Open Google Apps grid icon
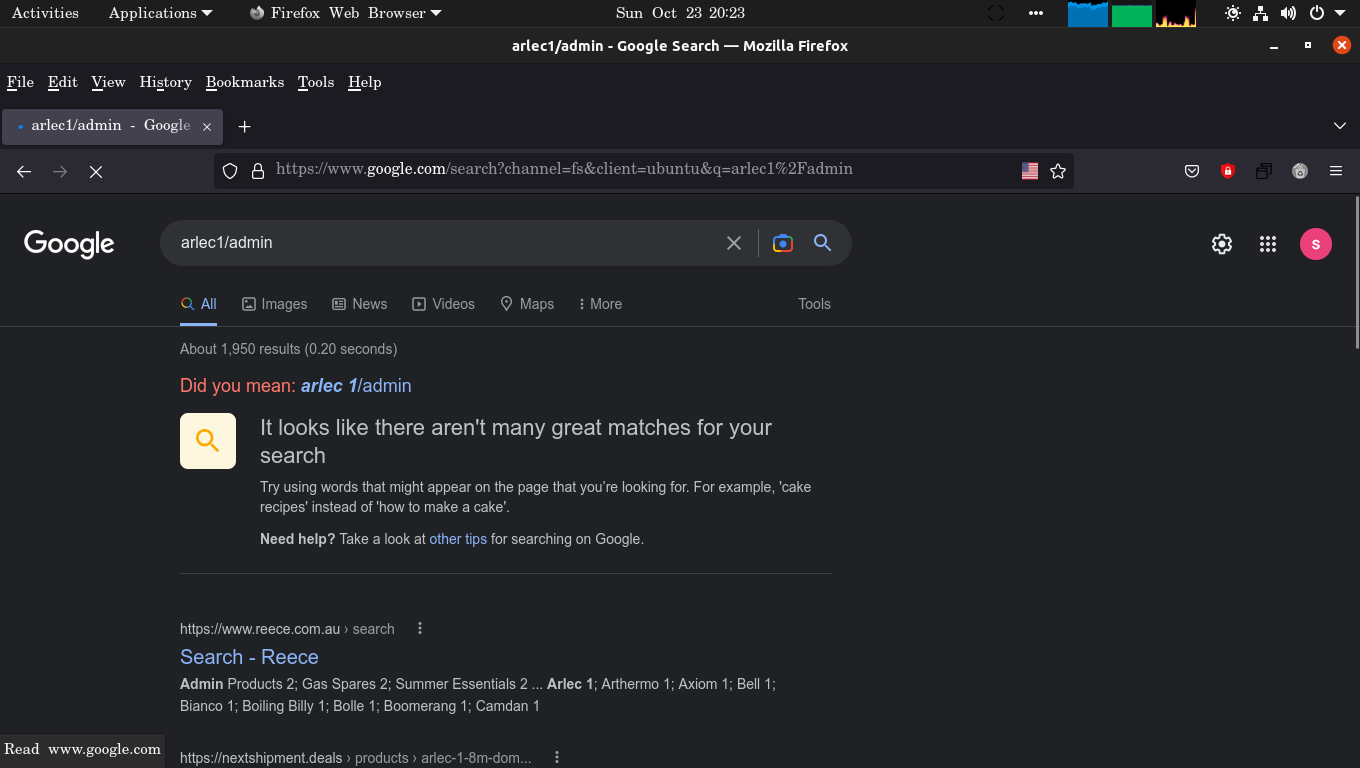 (x=1268, y=244)
